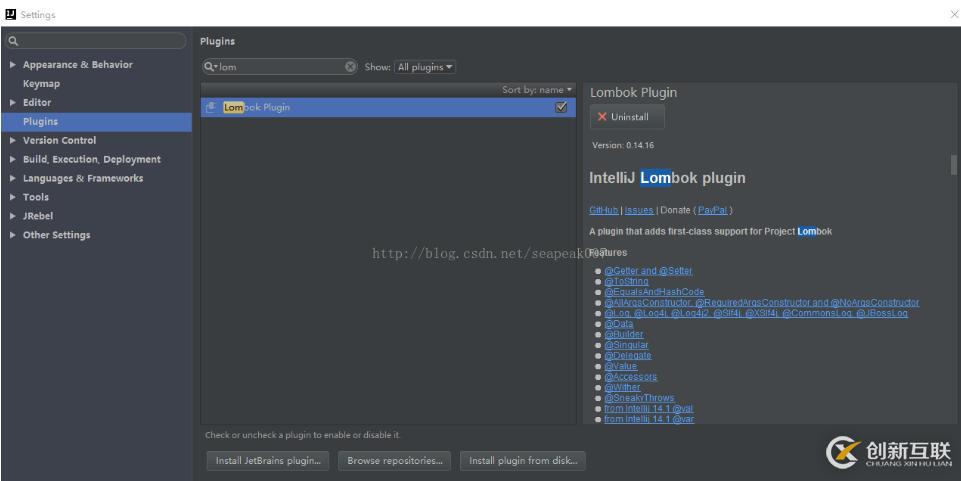Expand the JRebel settings node
The height and width of the screenshot is (481, 961).
pyautogui.click(x=13, y=216)
